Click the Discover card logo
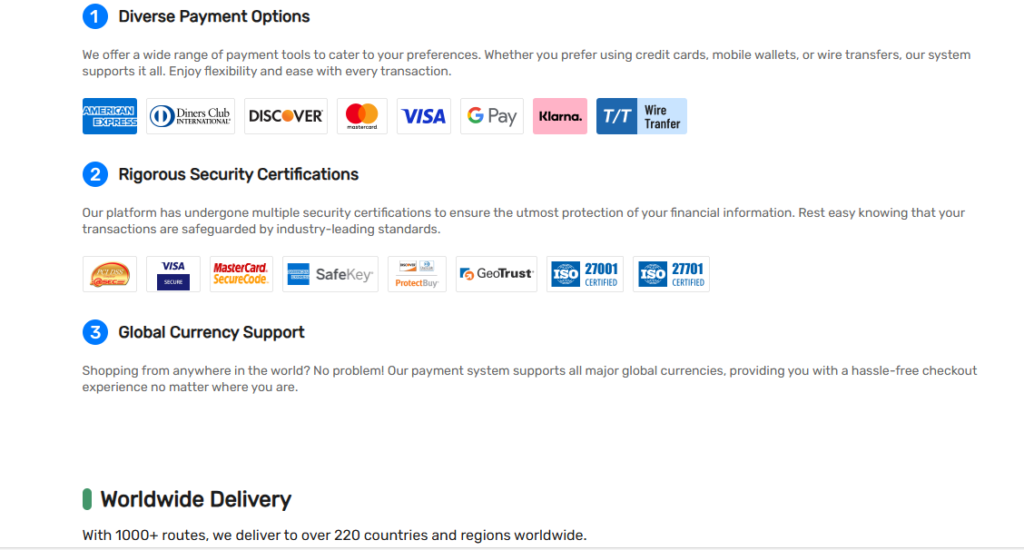This screenshot has width=1024, height=550. click(x=285, y=116)
